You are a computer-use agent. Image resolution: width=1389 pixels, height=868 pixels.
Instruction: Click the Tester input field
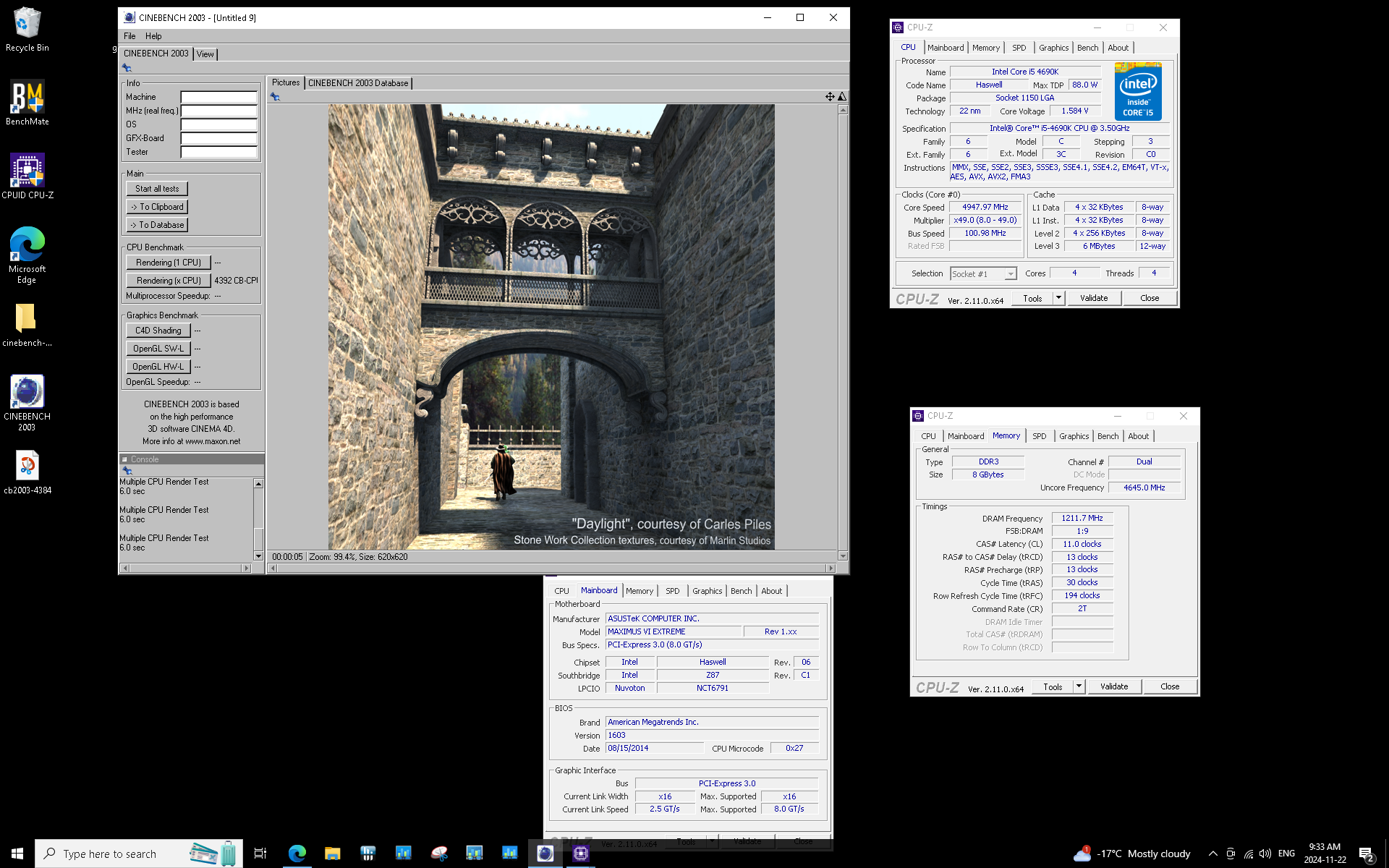pyautogui.click(x=218, y=152)
